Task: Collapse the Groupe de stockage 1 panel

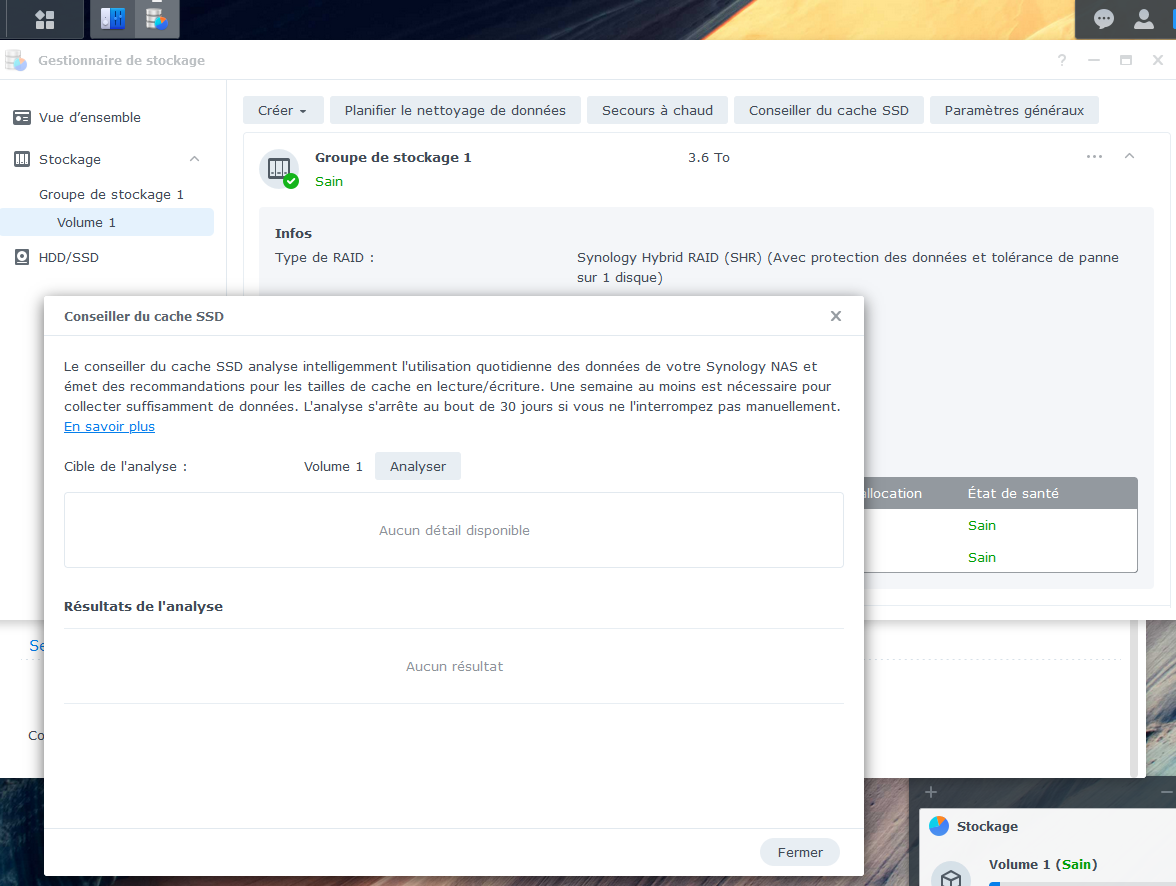Action: point(1129,157)
